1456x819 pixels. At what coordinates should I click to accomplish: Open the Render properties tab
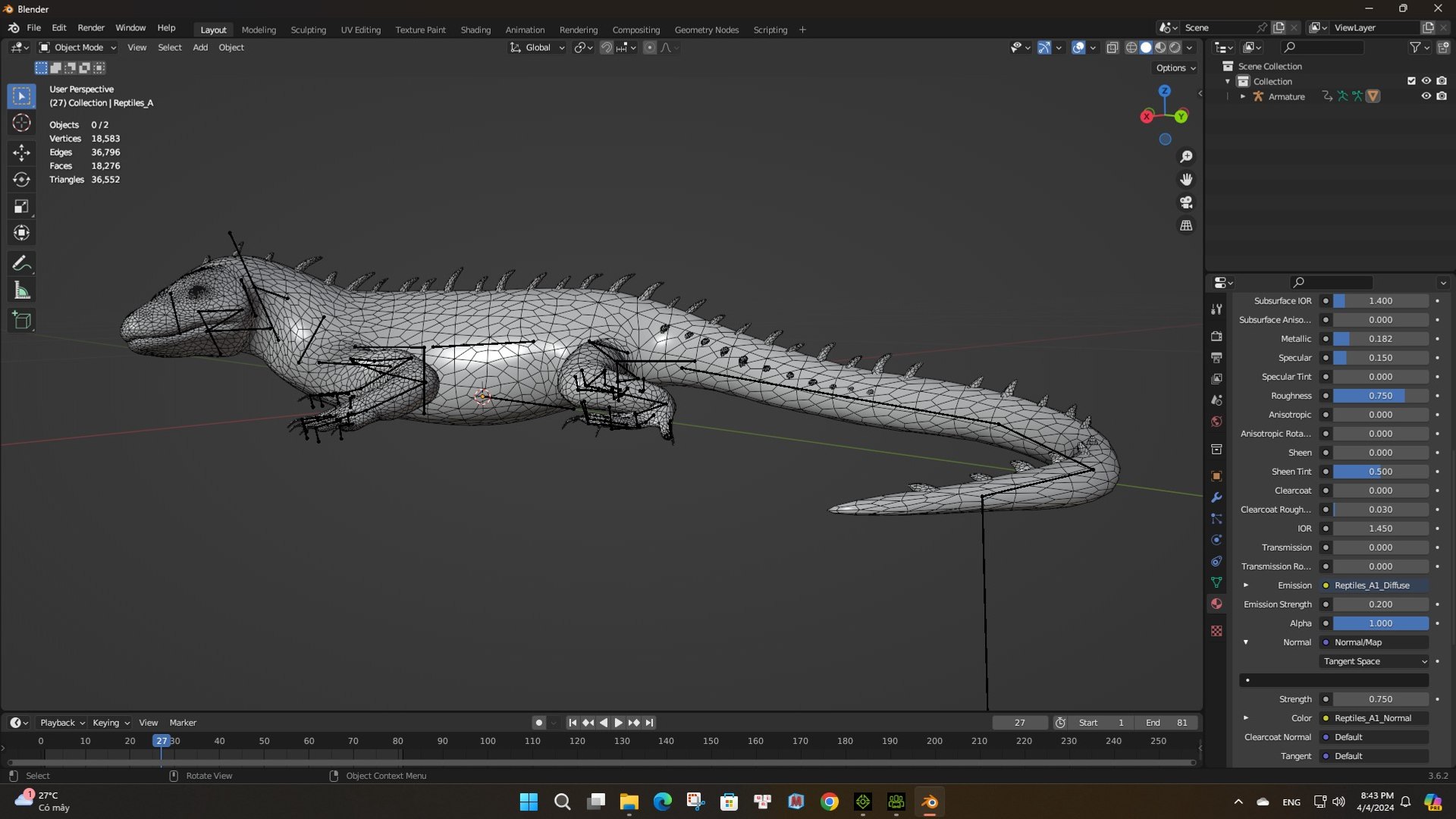(1216, 336)
